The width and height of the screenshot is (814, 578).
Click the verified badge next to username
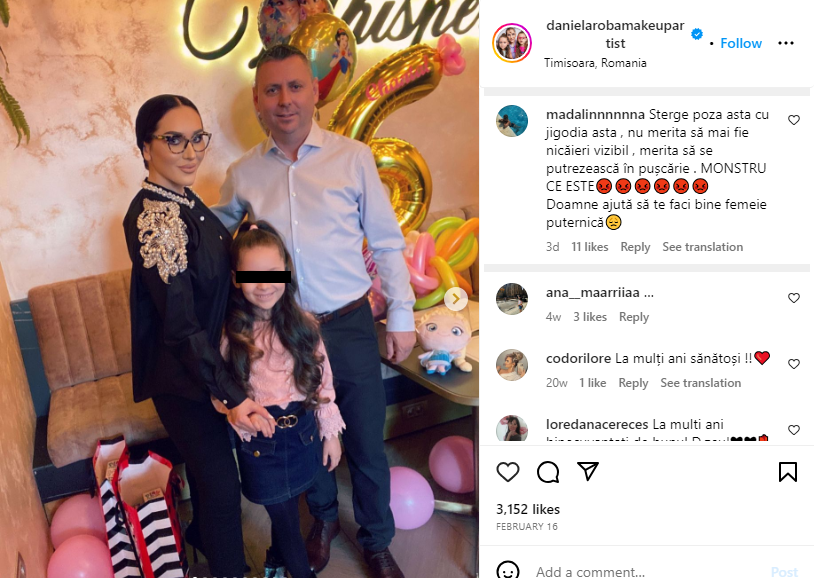(697, 34)
